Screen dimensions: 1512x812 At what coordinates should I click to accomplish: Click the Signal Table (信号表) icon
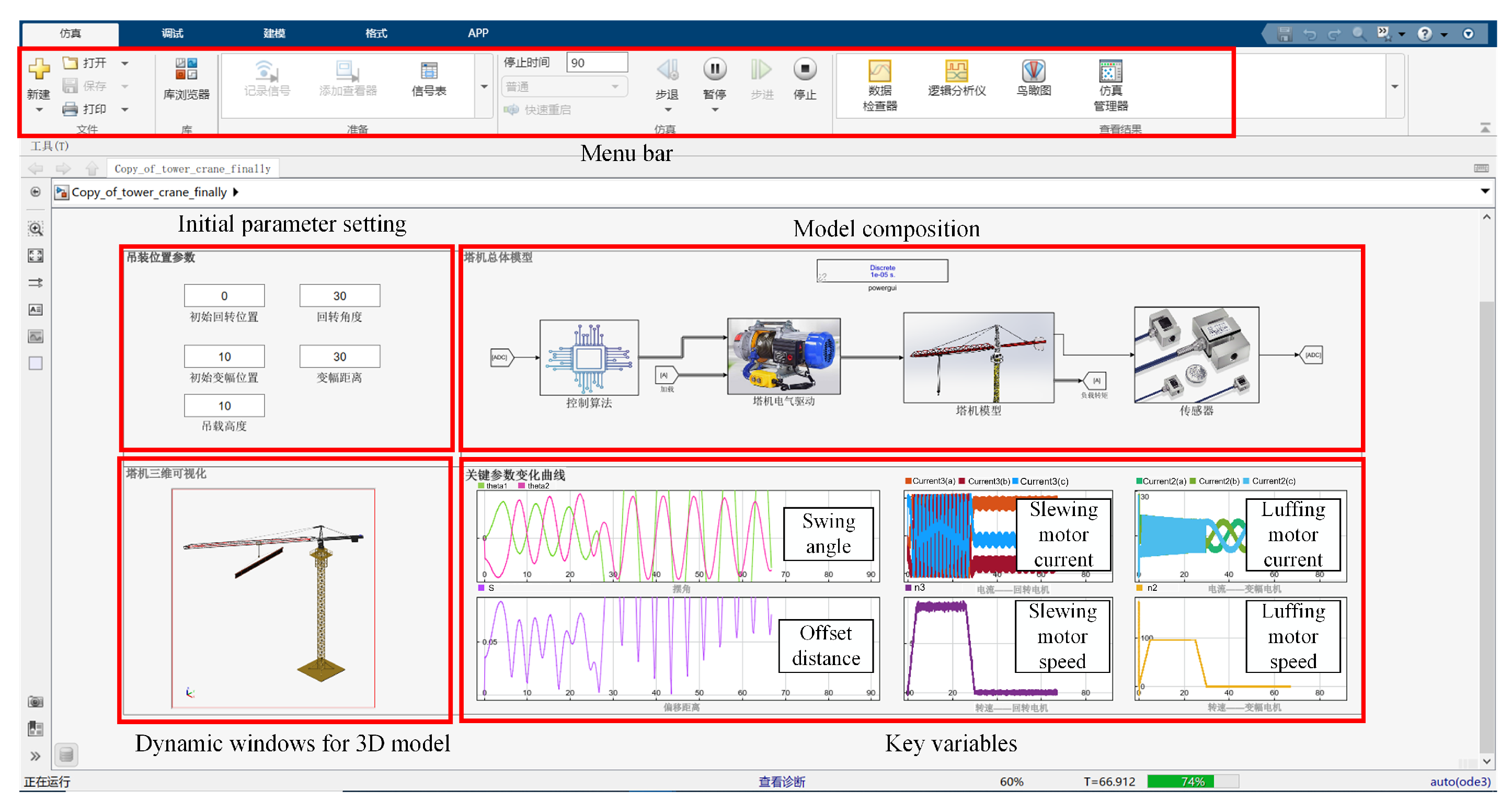(429, 72)
